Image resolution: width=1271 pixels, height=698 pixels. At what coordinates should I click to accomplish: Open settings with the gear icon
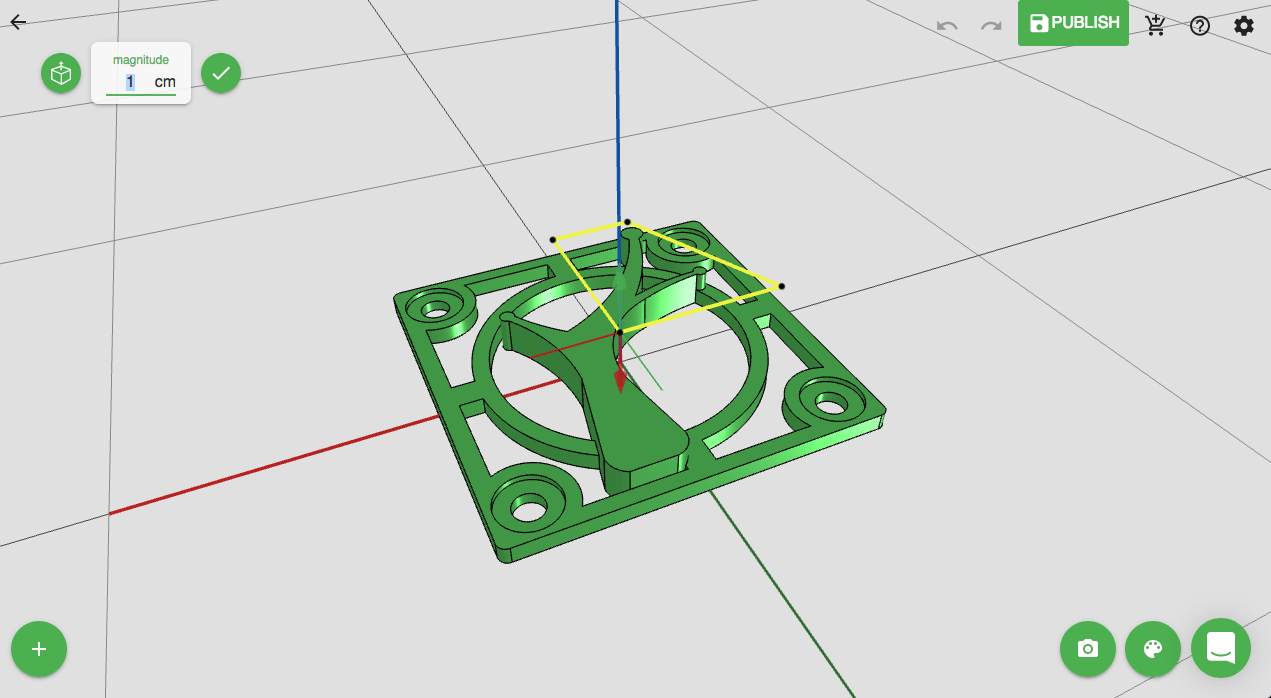click(x=1244, y=25)
